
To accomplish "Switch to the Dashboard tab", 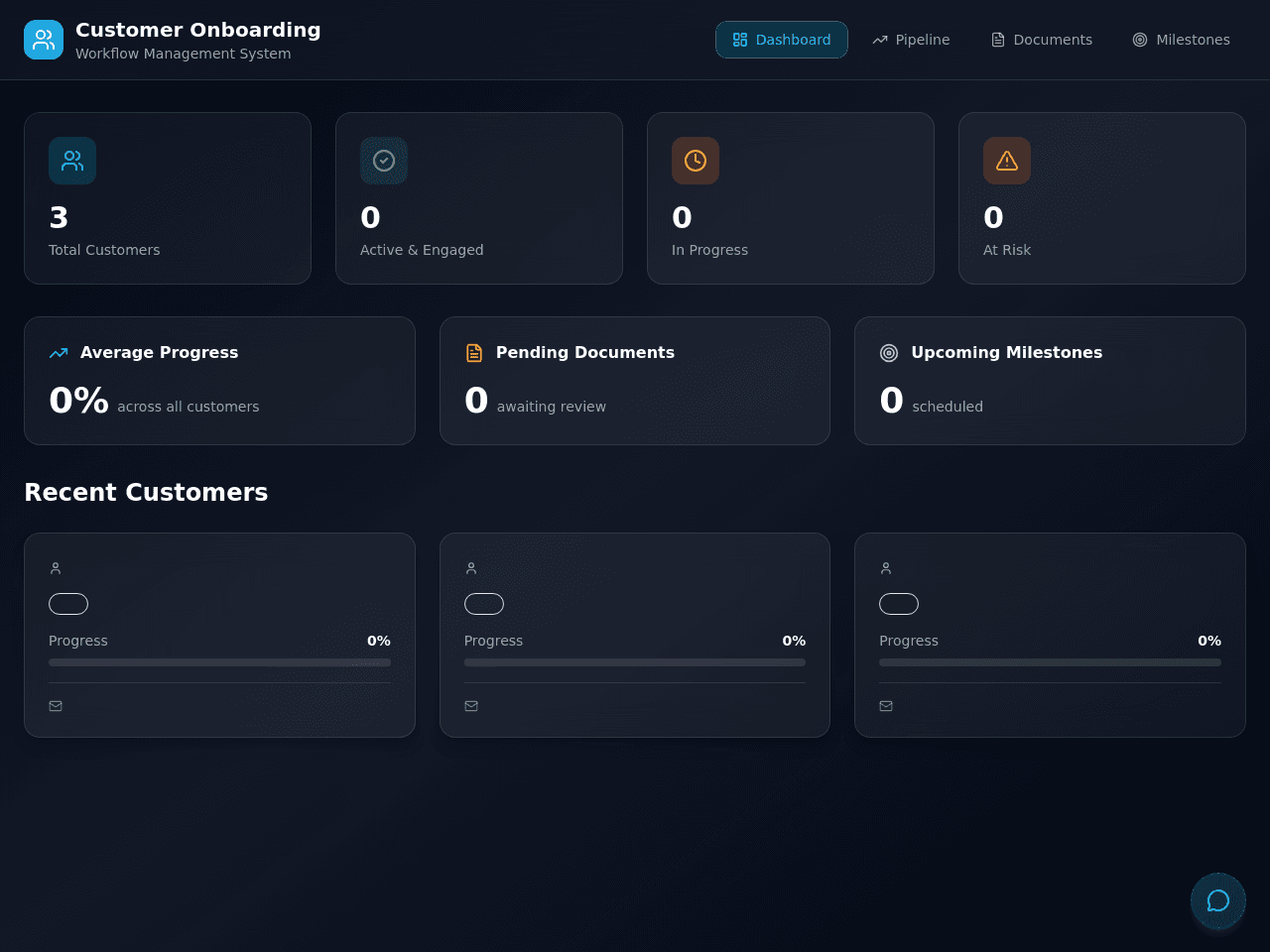I will [782, 40].
